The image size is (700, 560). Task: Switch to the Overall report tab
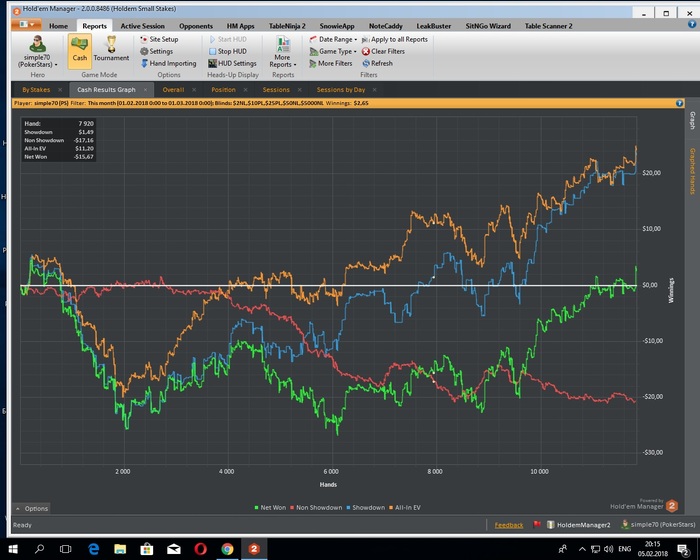[x=173, y=90]
